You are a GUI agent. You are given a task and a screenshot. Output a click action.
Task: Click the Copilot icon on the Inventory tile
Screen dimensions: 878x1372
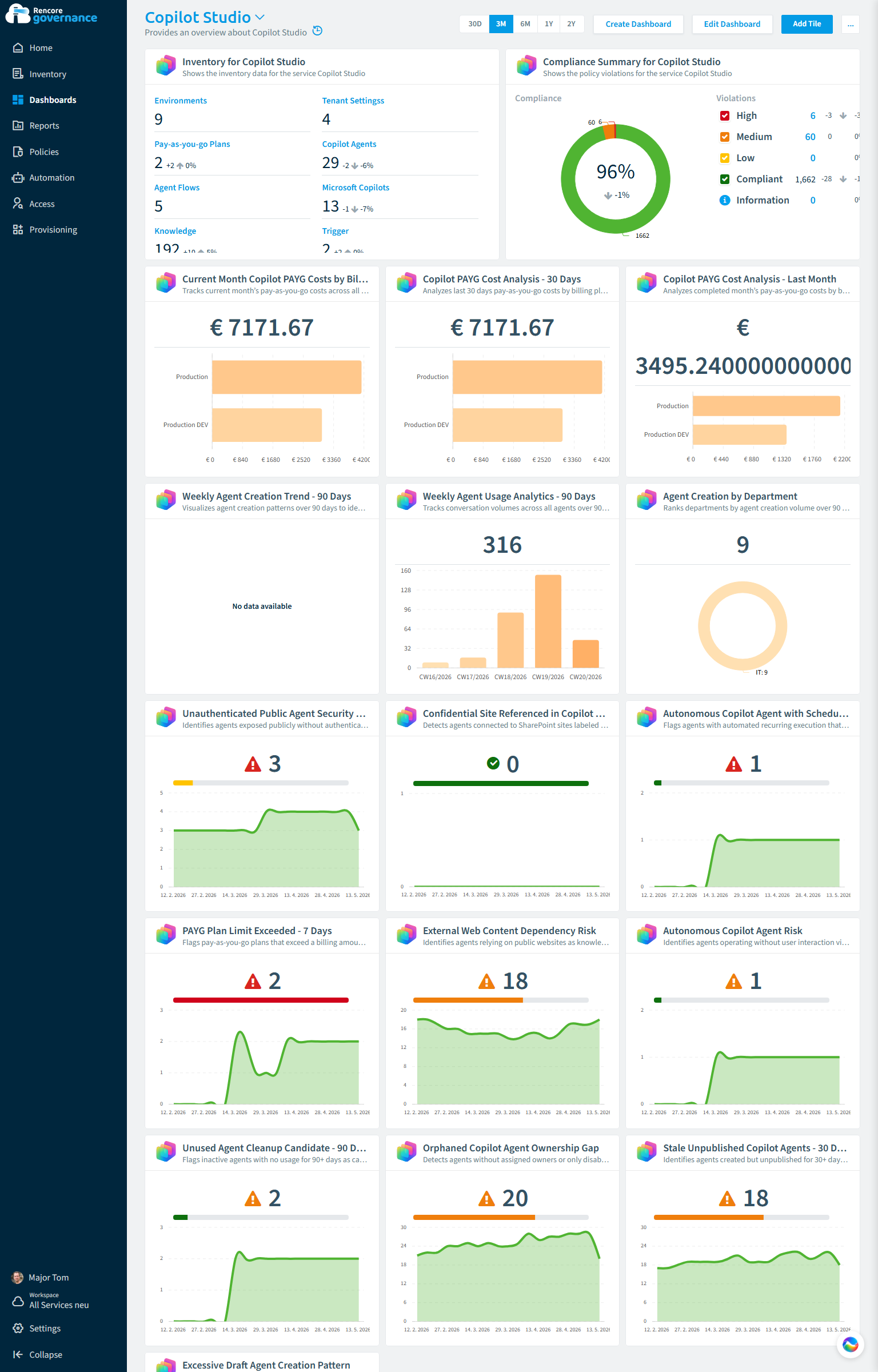[x=166, y=66]
